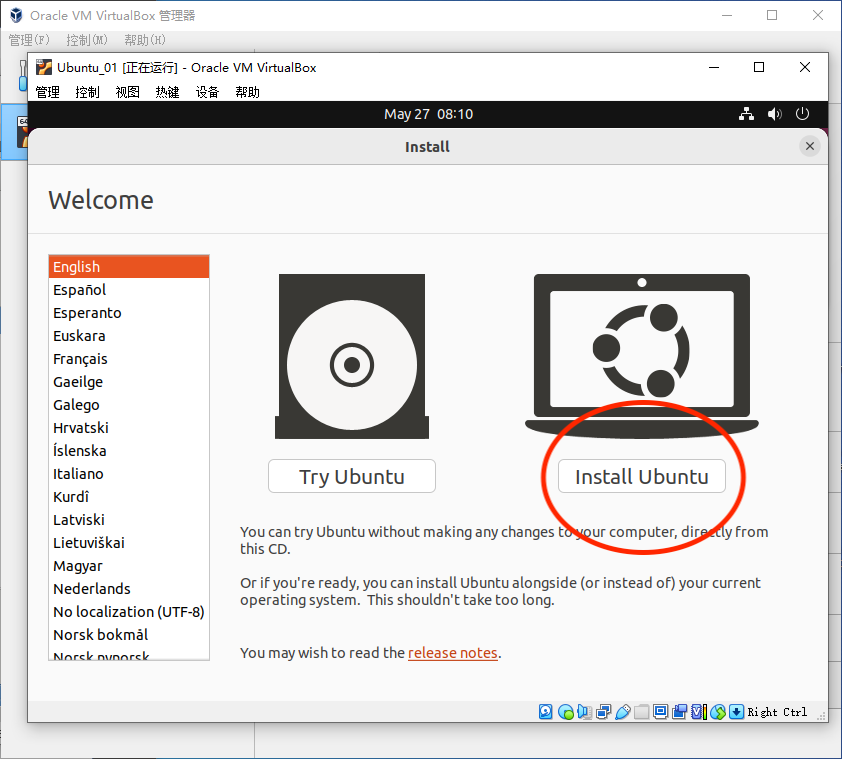This screenshot has height=759, width=842.
Task: Open the Ubuntu power menu icon
Action: (802, 114)
